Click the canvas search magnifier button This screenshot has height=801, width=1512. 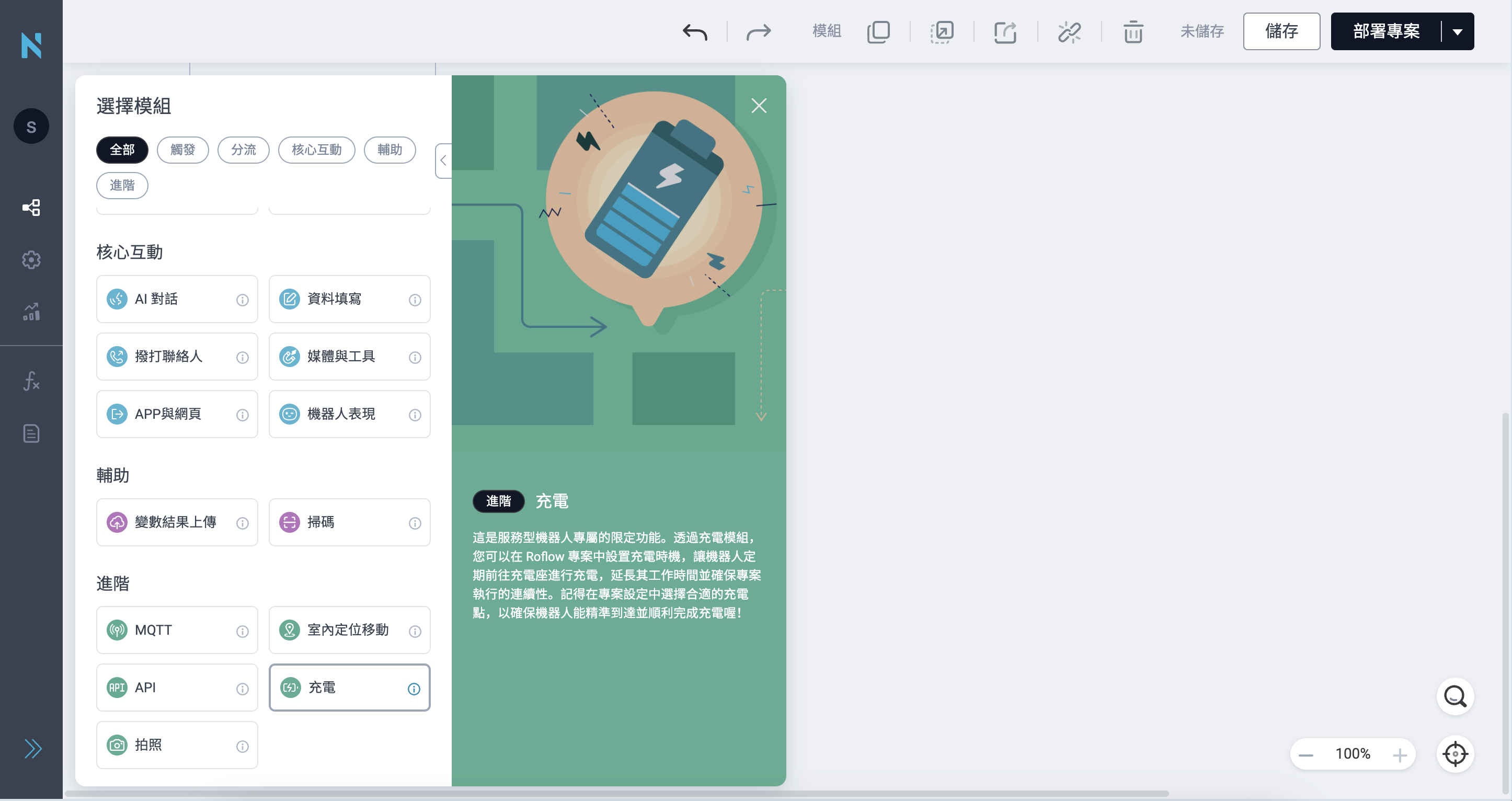1455,696
